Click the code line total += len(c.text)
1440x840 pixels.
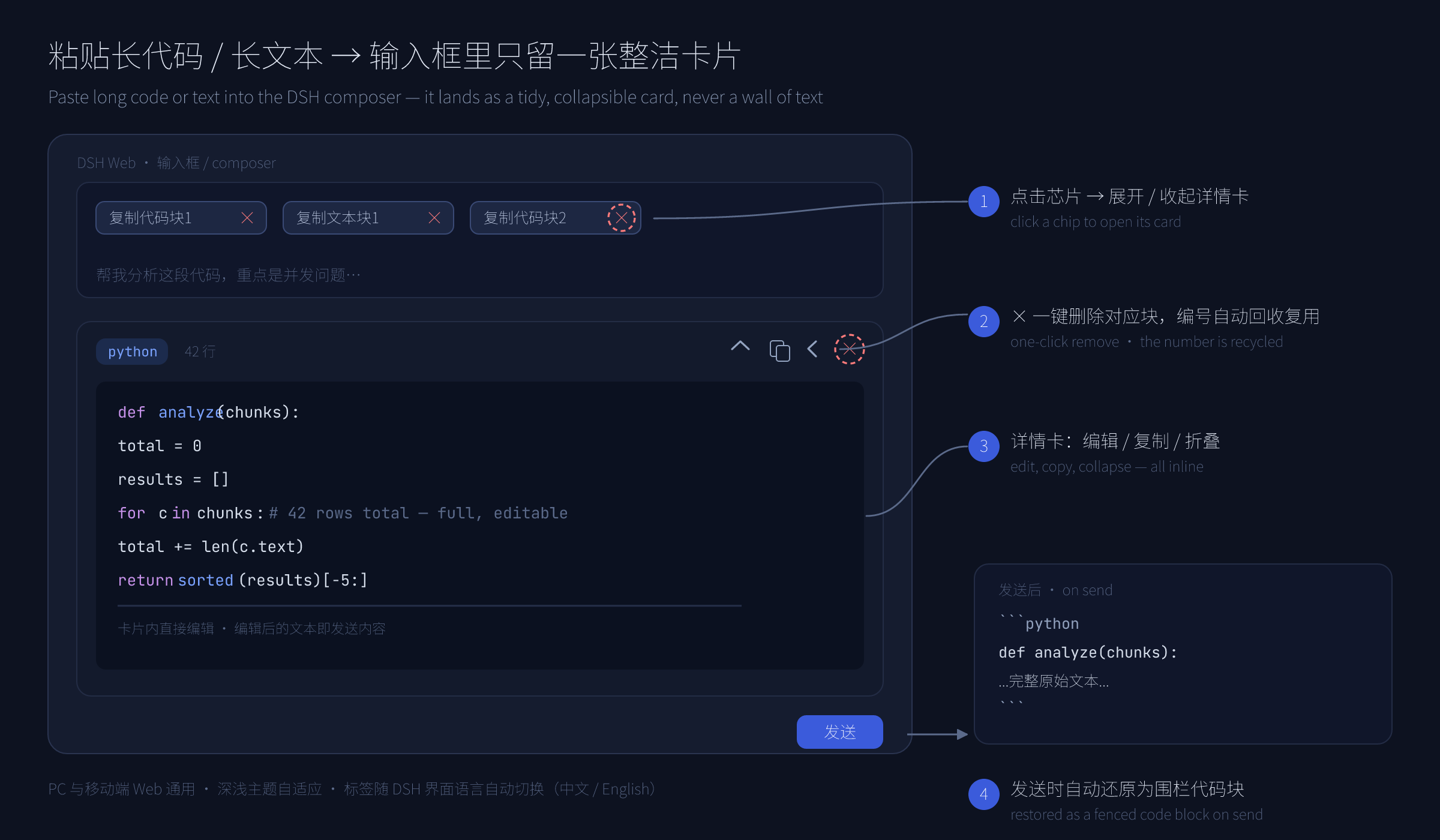[211, 547]
